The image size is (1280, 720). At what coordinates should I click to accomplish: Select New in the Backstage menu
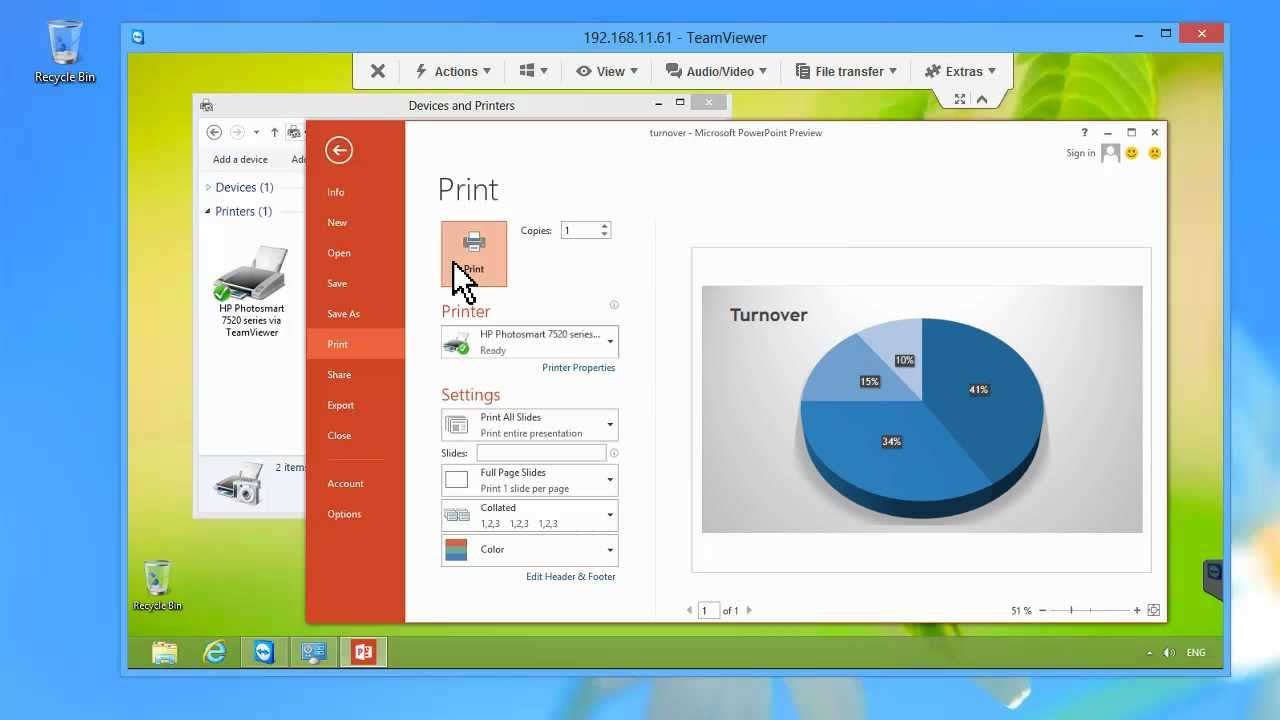[337, 222]
